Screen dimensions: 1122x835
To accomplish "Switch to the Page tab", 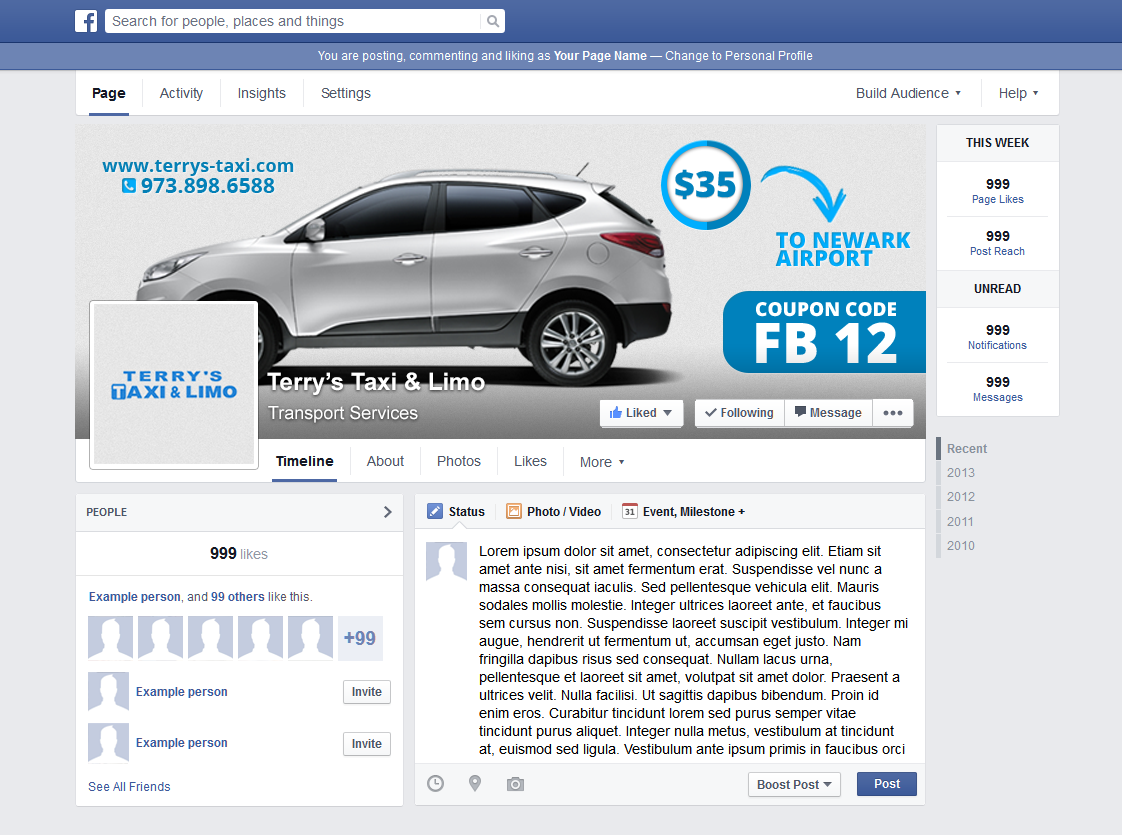I will (109, 93).
